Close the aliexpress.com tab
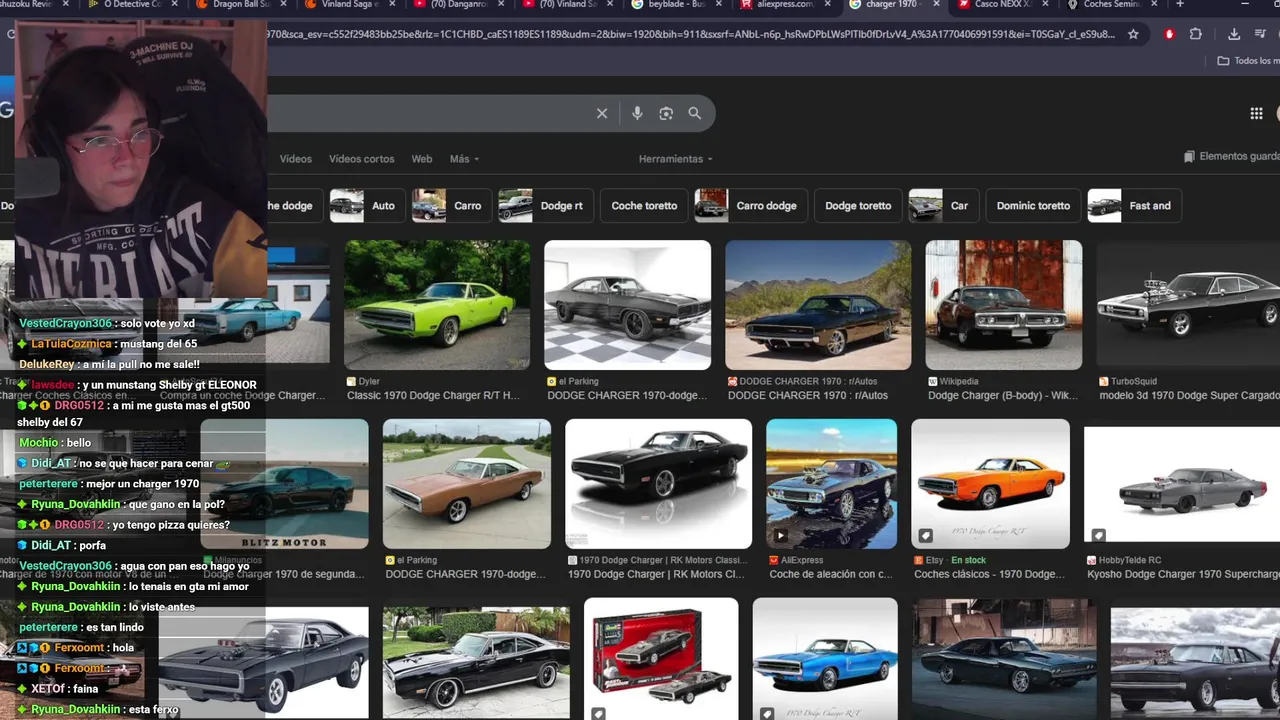 [x=828, y=5]
